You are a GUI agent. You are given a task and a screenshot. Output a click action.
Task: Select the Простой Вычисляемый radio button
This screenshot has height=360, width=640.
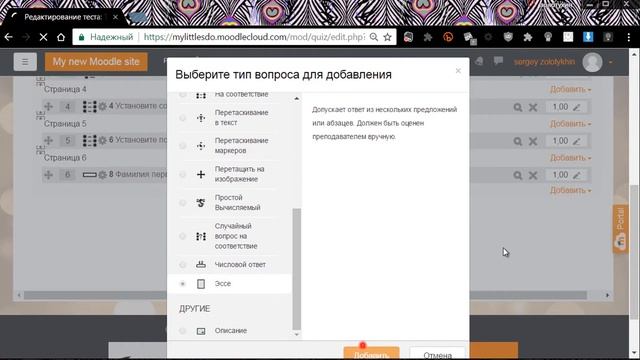coord(182,202)
